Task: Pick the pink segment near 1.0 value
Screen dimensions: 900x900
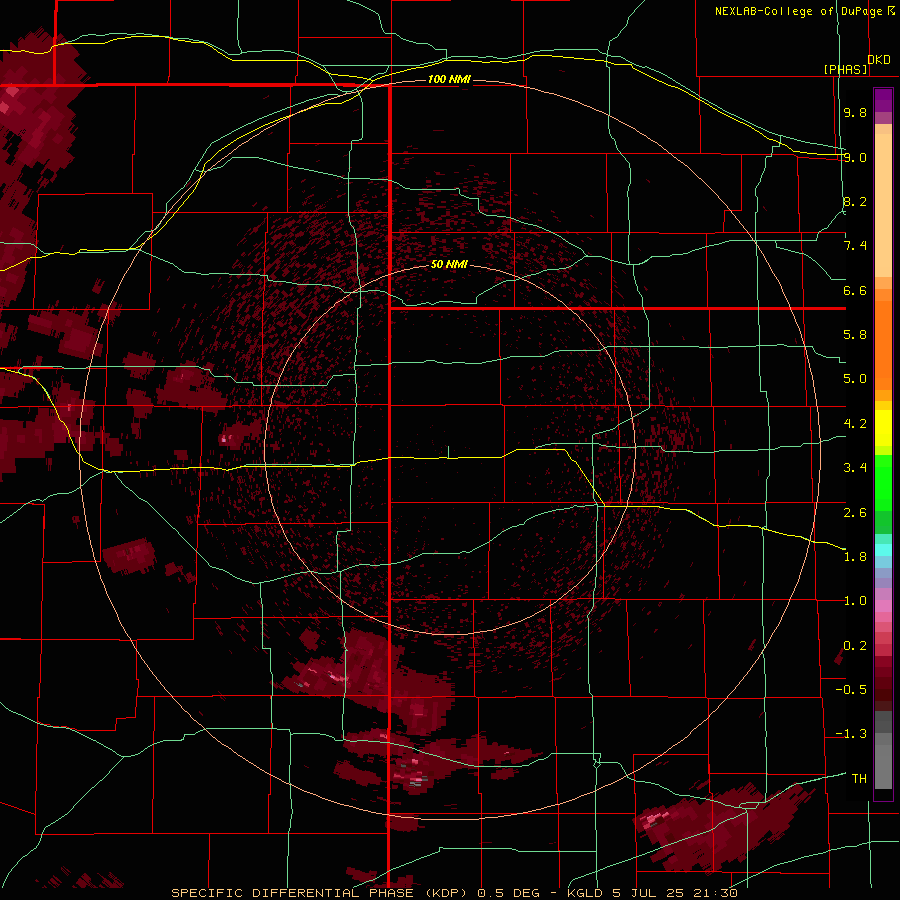Action: click(883, 605)
